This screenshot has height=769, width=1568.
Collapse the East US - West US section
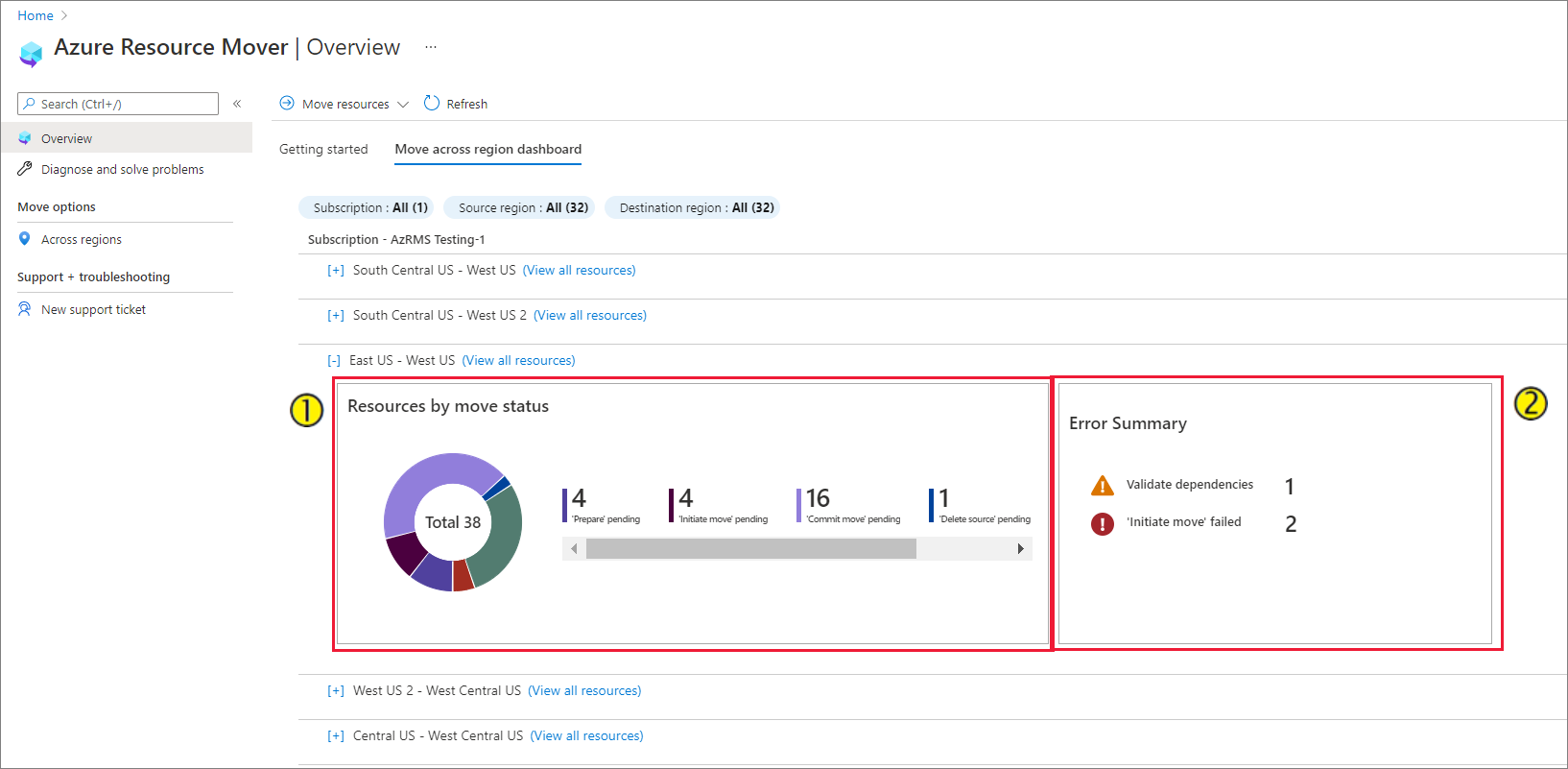click(334, 361)
